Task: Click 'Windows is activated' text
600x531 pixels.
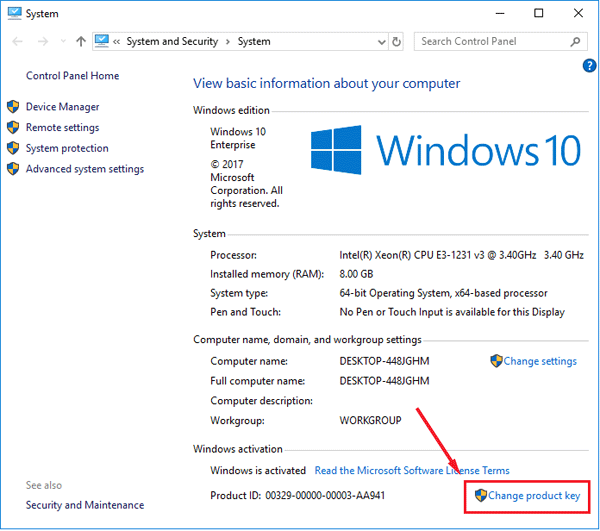Action: pyautogui.click(x=258, y=470)
